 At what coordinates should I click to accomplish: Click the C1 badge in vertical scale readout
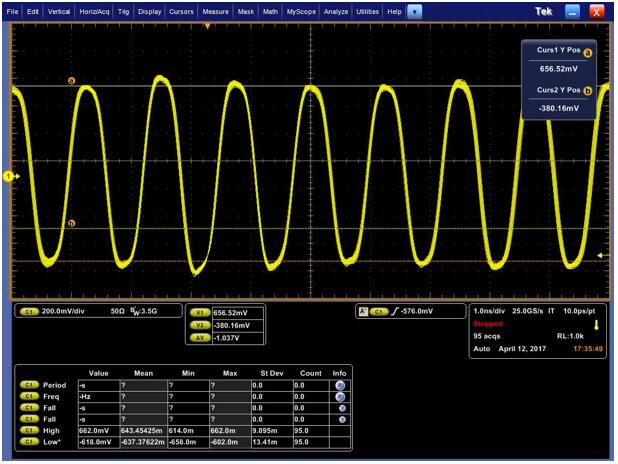coord(28,312)
